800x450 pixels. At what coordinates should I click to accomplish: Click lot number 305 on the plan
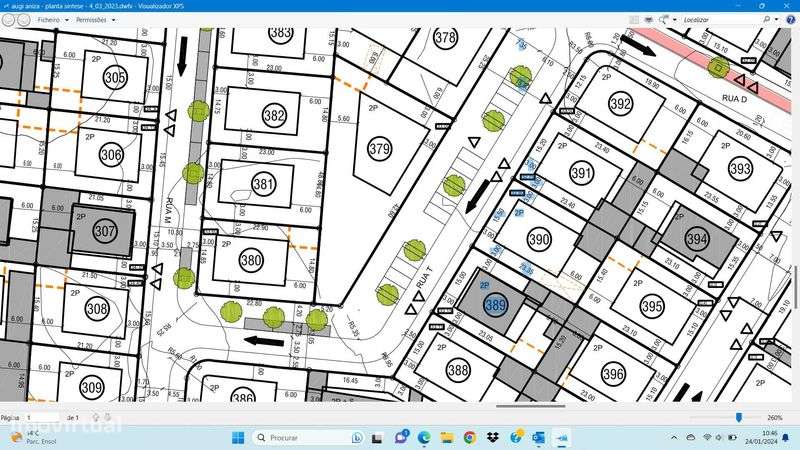pos(115,78)
